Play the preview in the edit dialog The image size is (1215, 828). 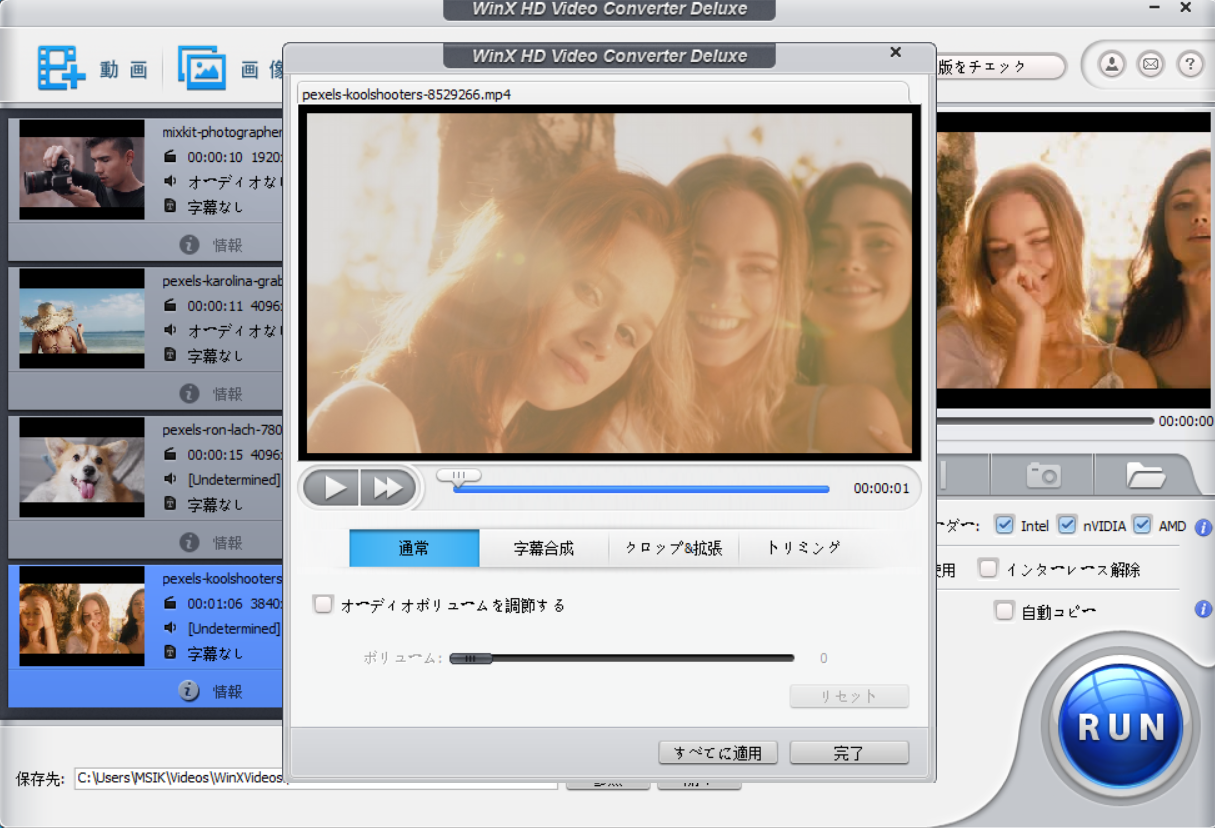click(331, 488)
